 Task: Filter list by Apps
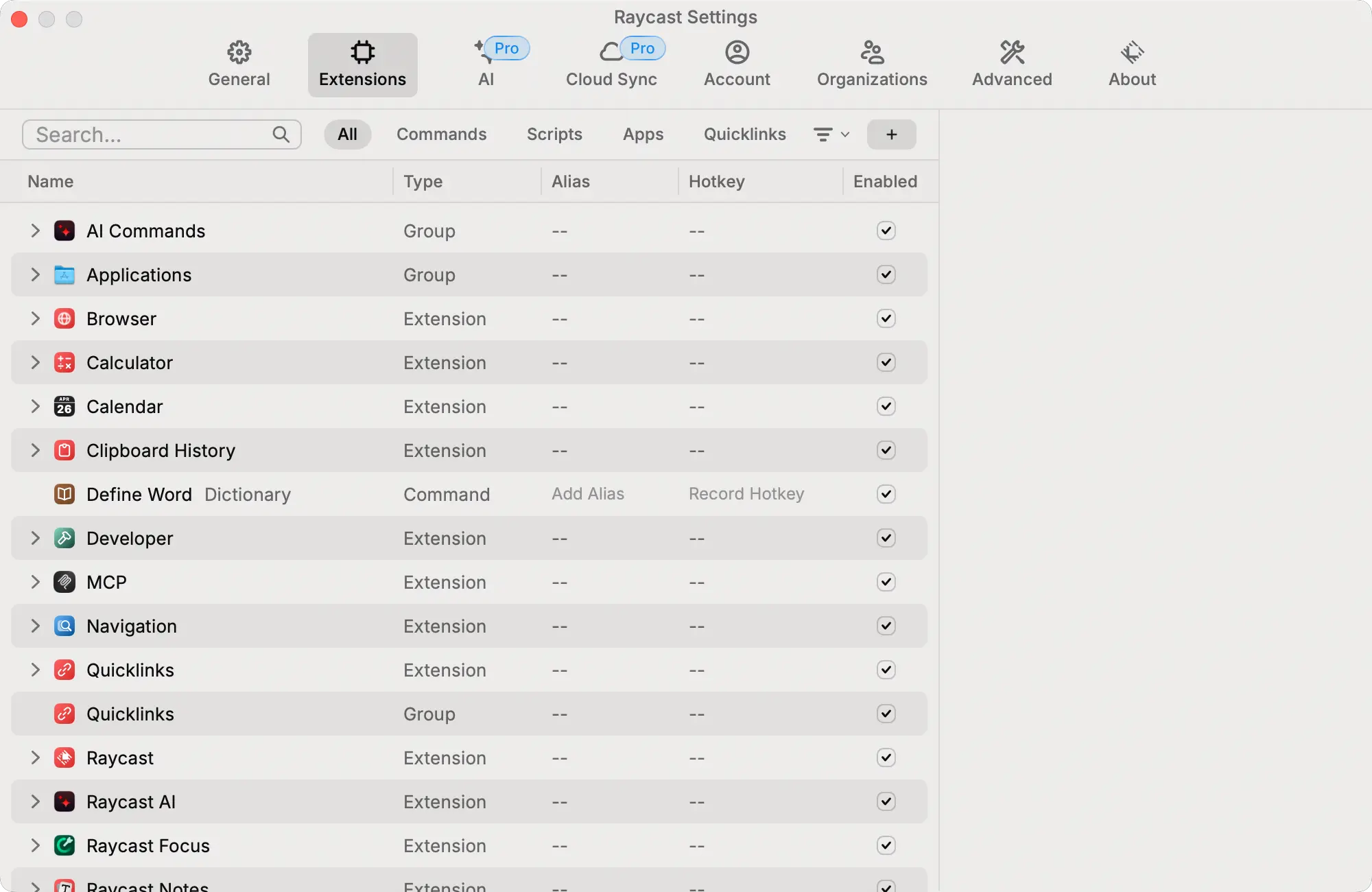[x=643, y=134]
